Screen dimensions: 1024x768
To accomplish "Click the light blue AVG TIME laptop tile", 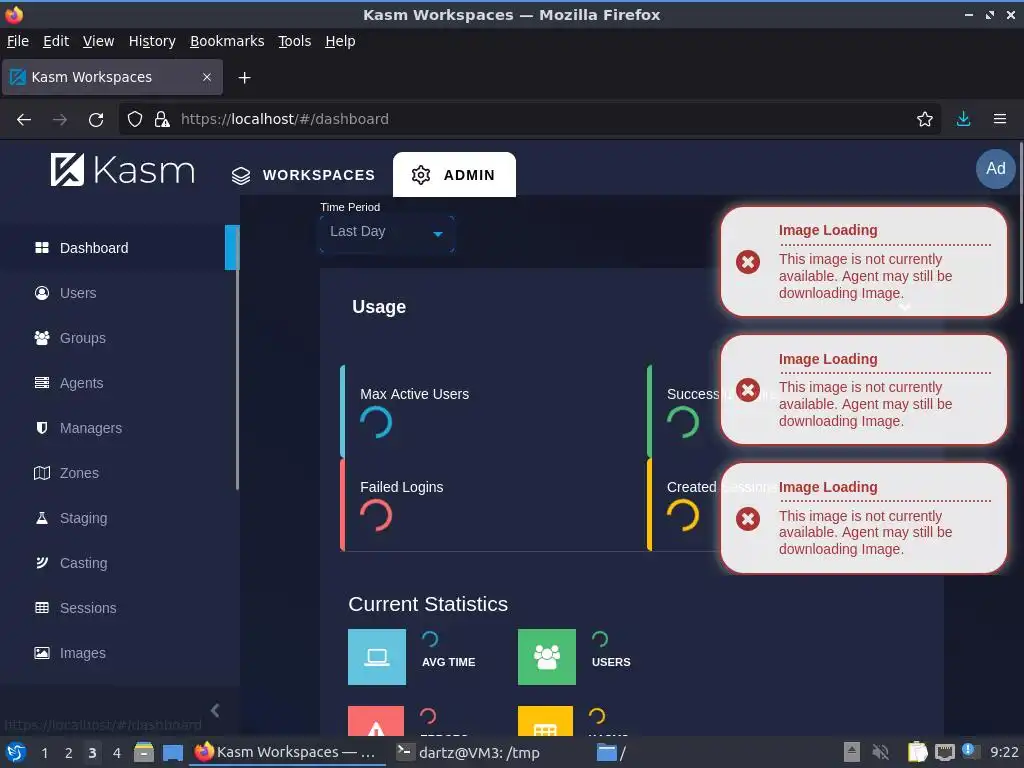I will pyautogui.click(x=377, y=657).
